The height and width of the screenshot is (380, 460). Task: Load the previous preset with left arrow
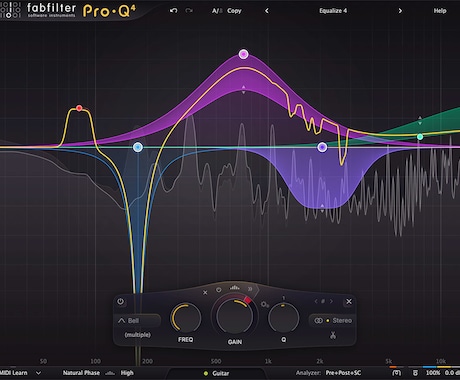(267, 11)
